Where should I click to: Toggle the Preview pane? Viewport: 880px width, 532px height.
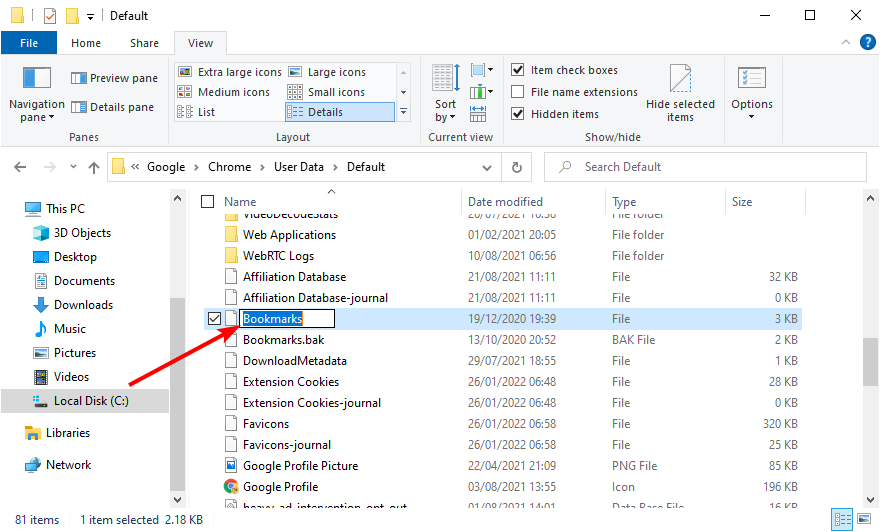click(114, 78)
